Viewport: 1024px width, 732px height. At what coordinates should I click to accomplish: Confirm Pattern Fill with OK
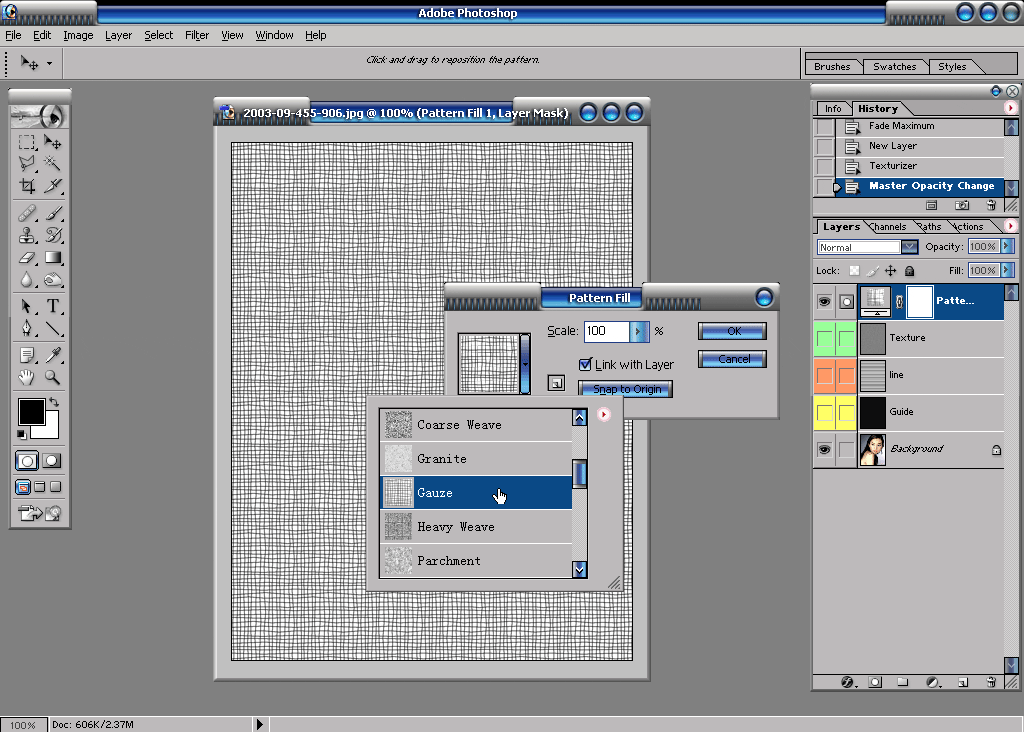[x=732, y=331]
